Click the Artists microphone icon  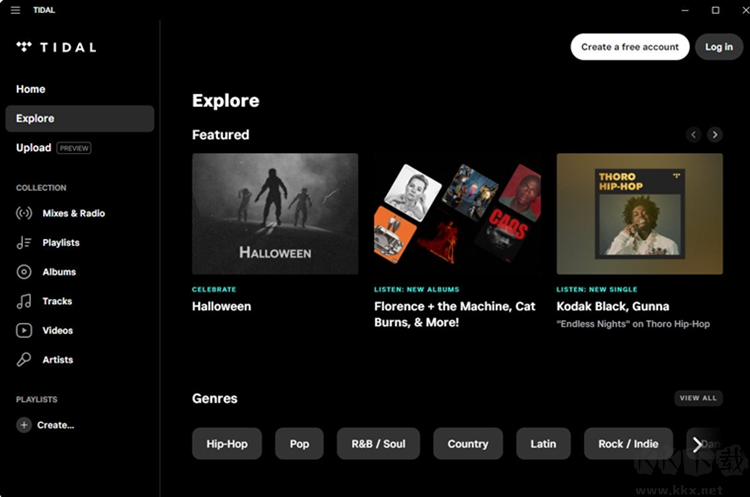pyautogui.click(x=24, y=359)
